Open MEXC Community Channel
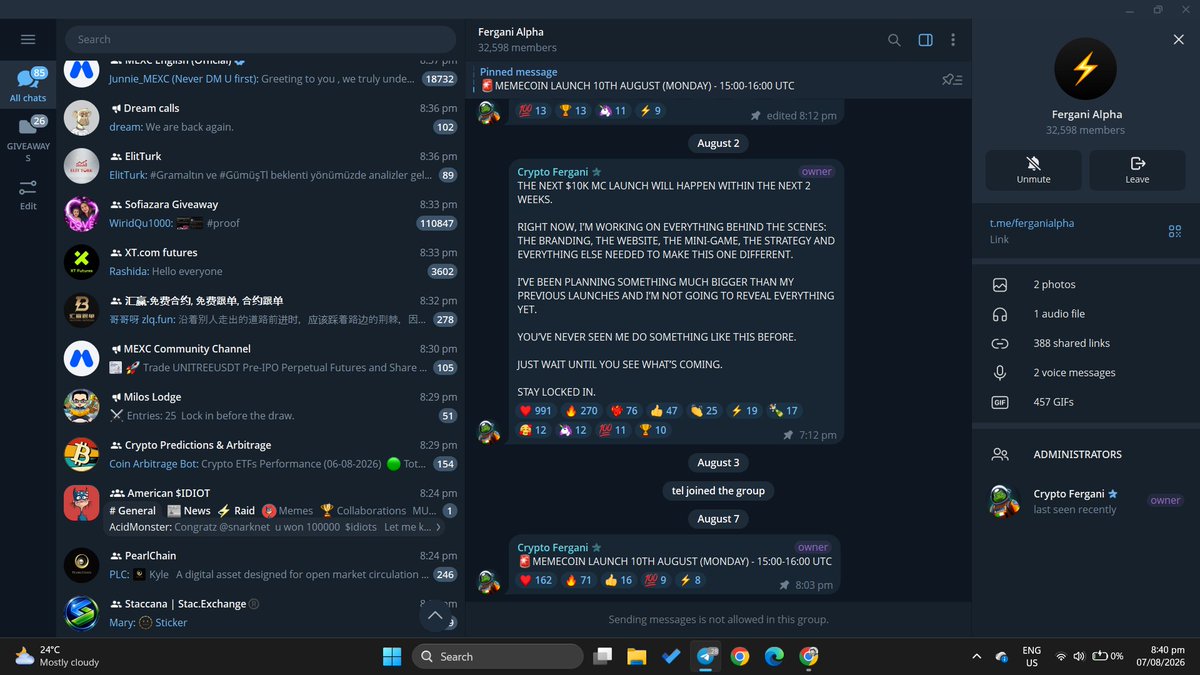This screenshot has width=1200, height=675. tap(260, 358)
